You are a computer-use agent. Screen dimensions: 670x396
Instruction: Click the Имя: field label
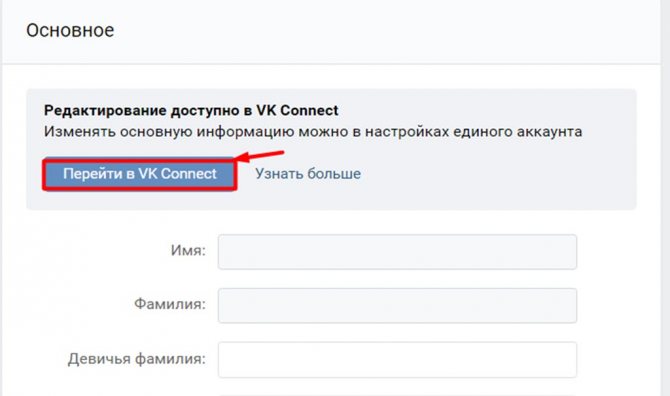click(188, 250)
